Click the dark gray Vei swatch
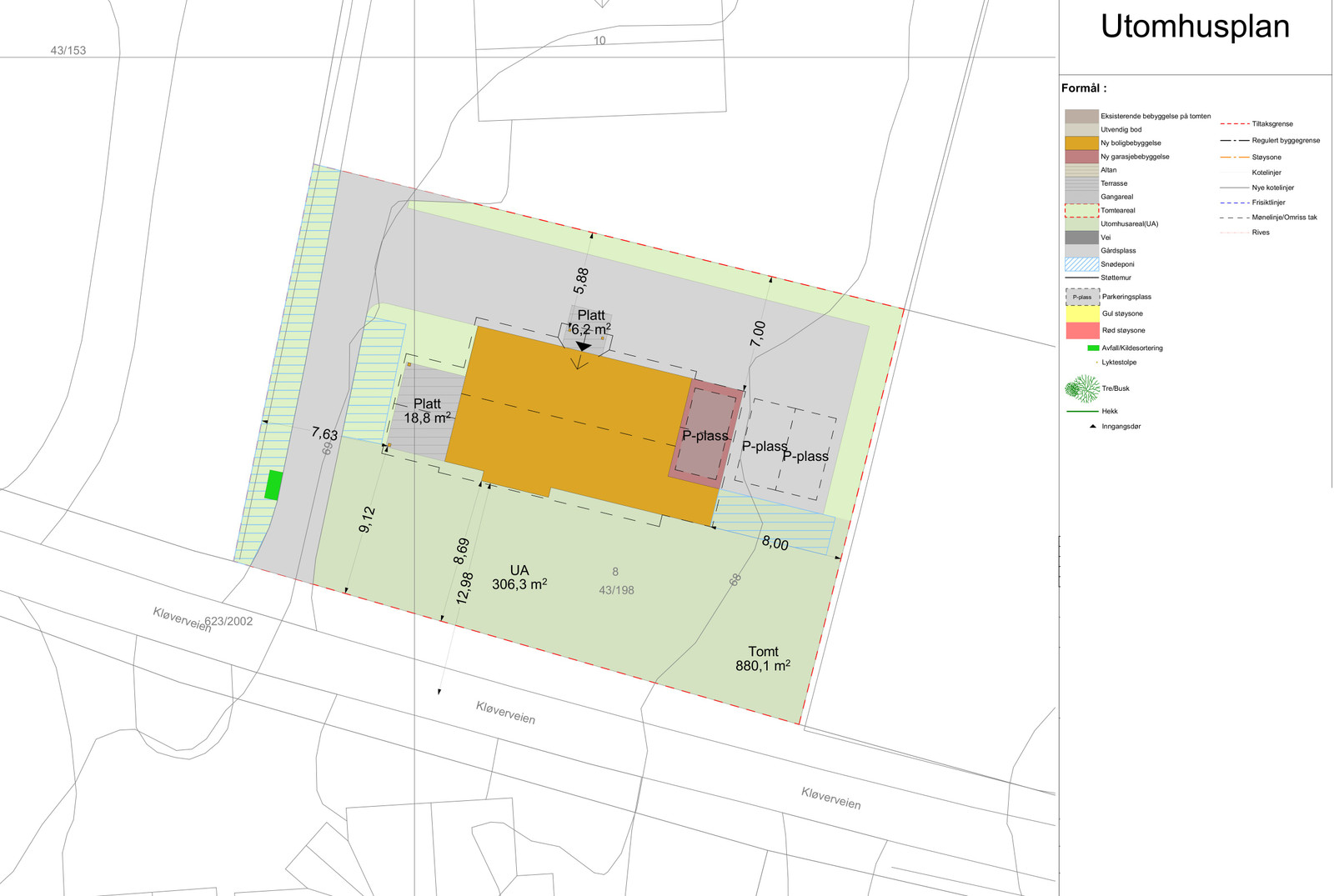The image size is (1334, 896). pos(1081,238)
